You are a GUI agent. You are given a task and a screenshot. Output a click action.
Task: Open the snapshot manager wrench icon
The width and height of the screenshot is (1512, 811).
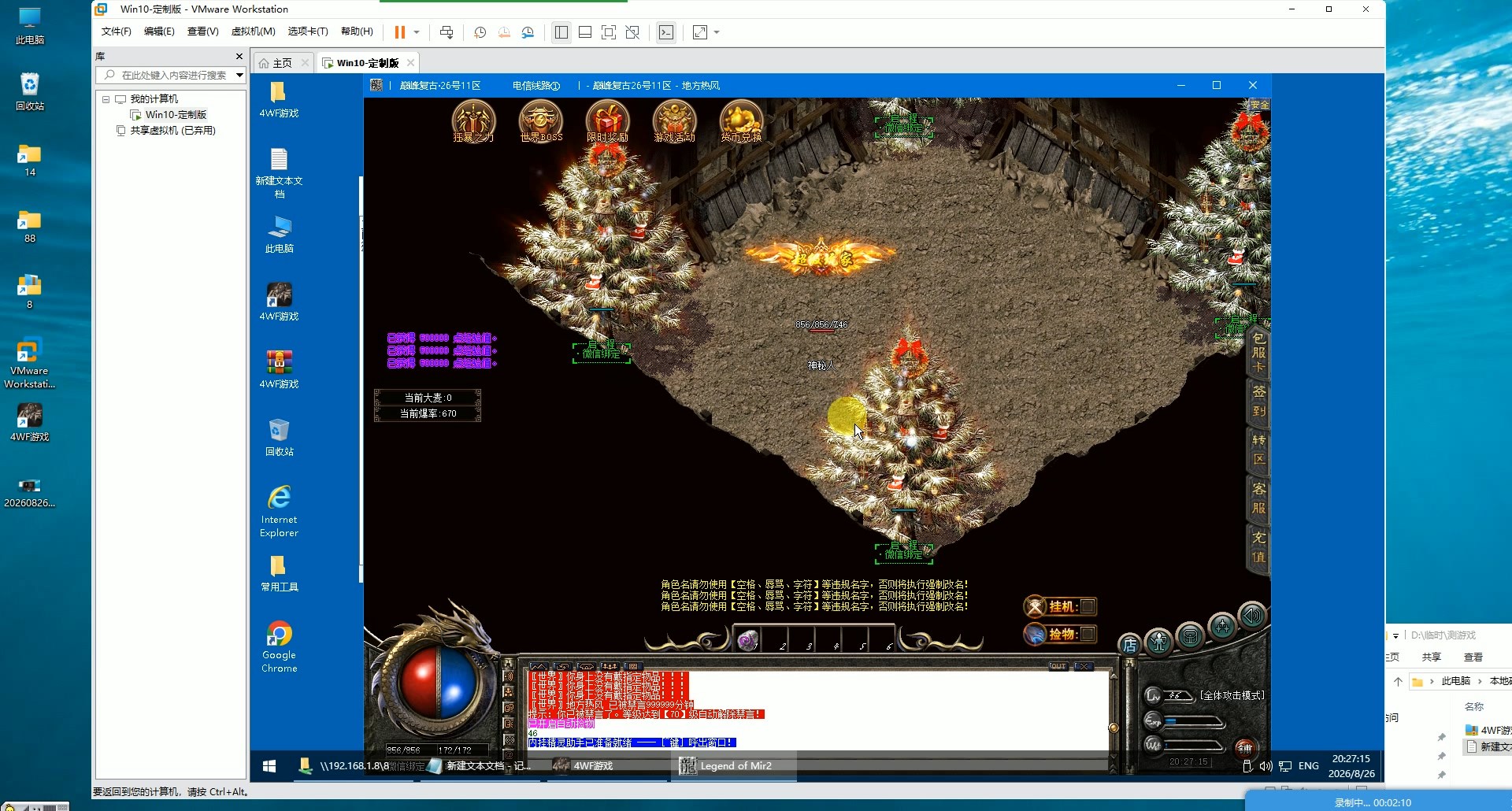click(x=528, y=32)
